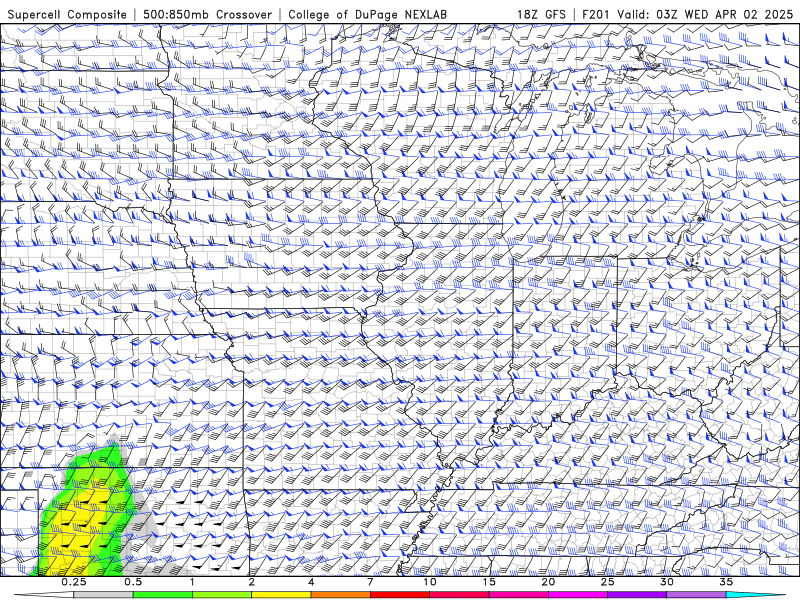The height and width of the screenshot is (600, 800).
Task: Click the legend value 30
Action: tap(667, 582)
